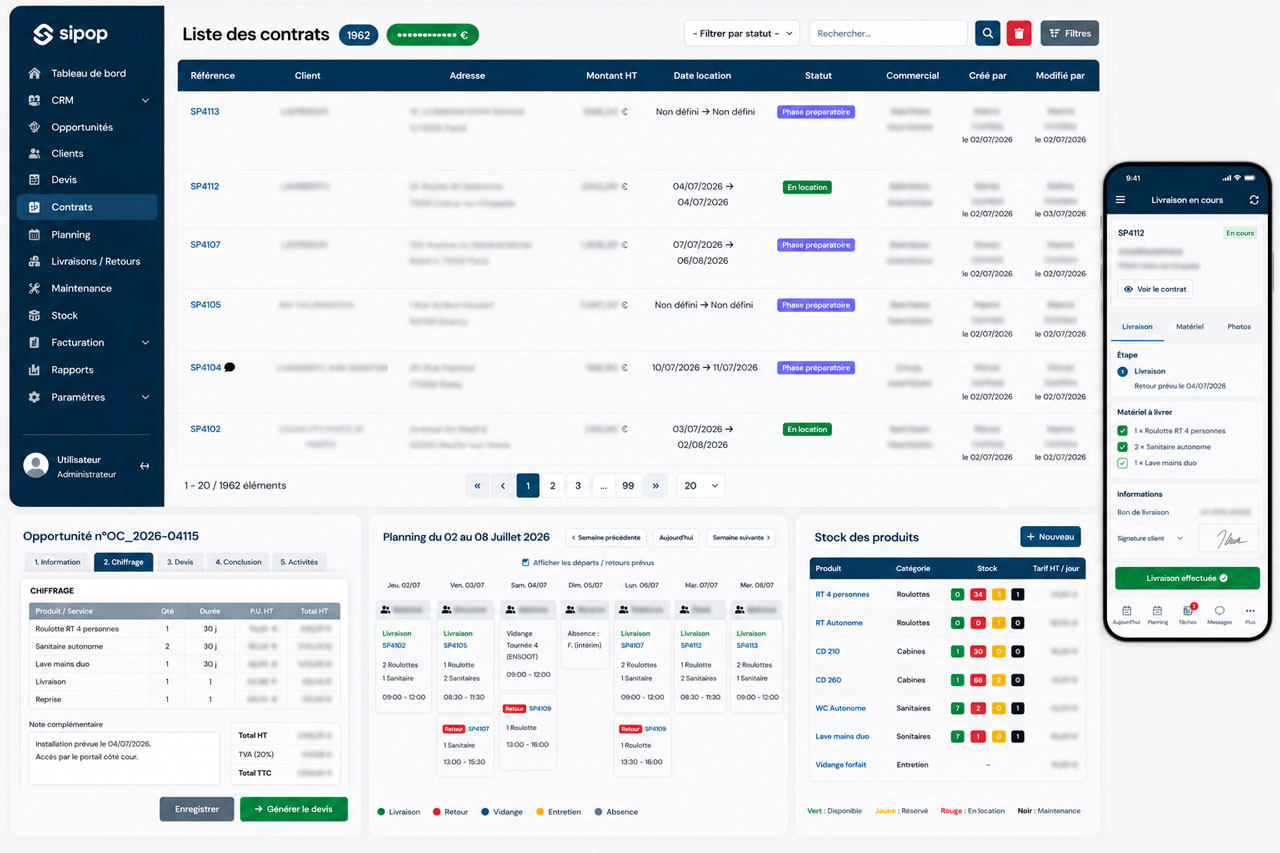Focus the Rechercher search field
1280x853 pixels.
[x=888, y=33]
